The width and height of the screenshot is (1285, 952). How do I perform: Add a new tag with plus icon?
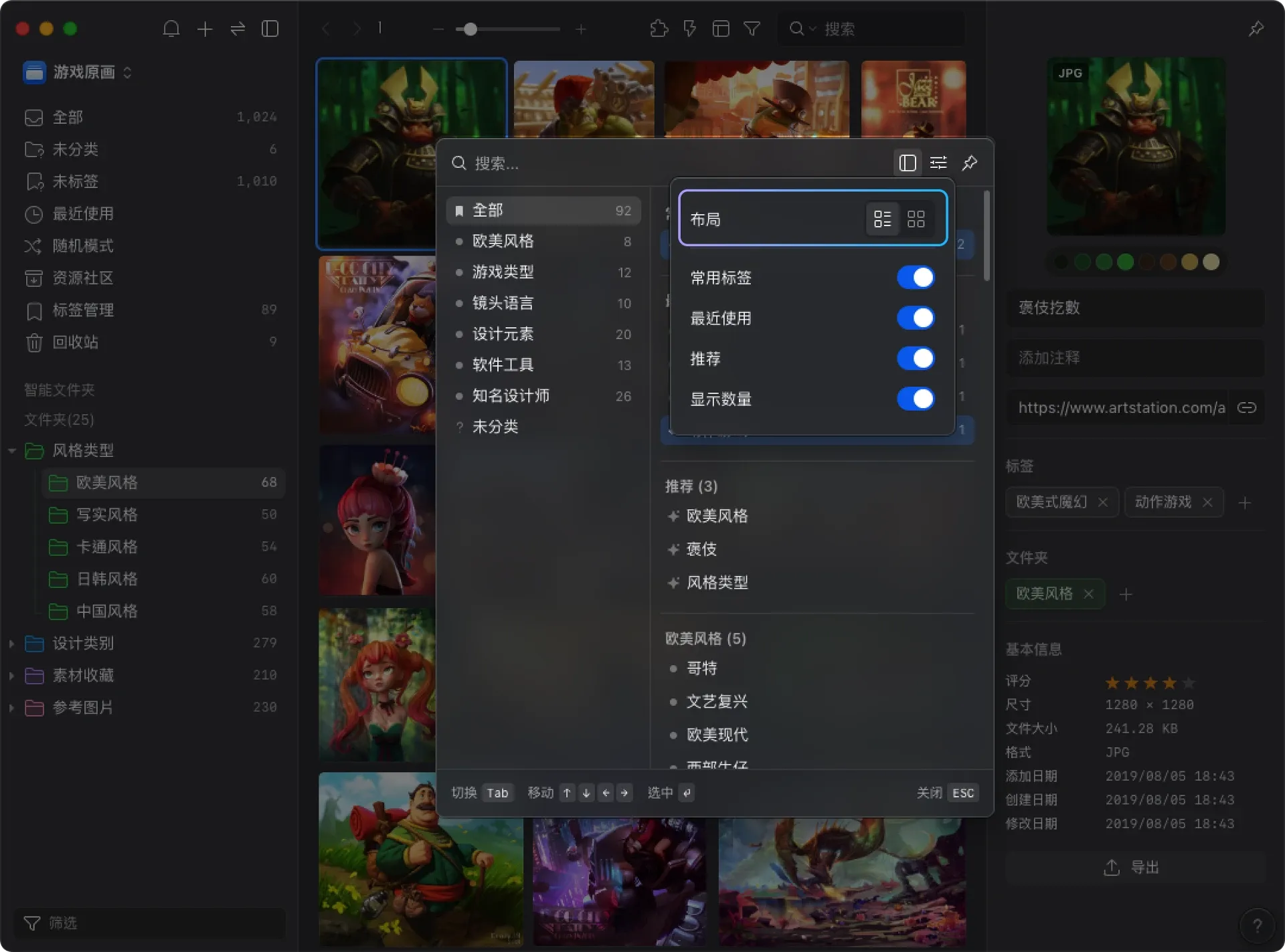[x=1244, y=502]
